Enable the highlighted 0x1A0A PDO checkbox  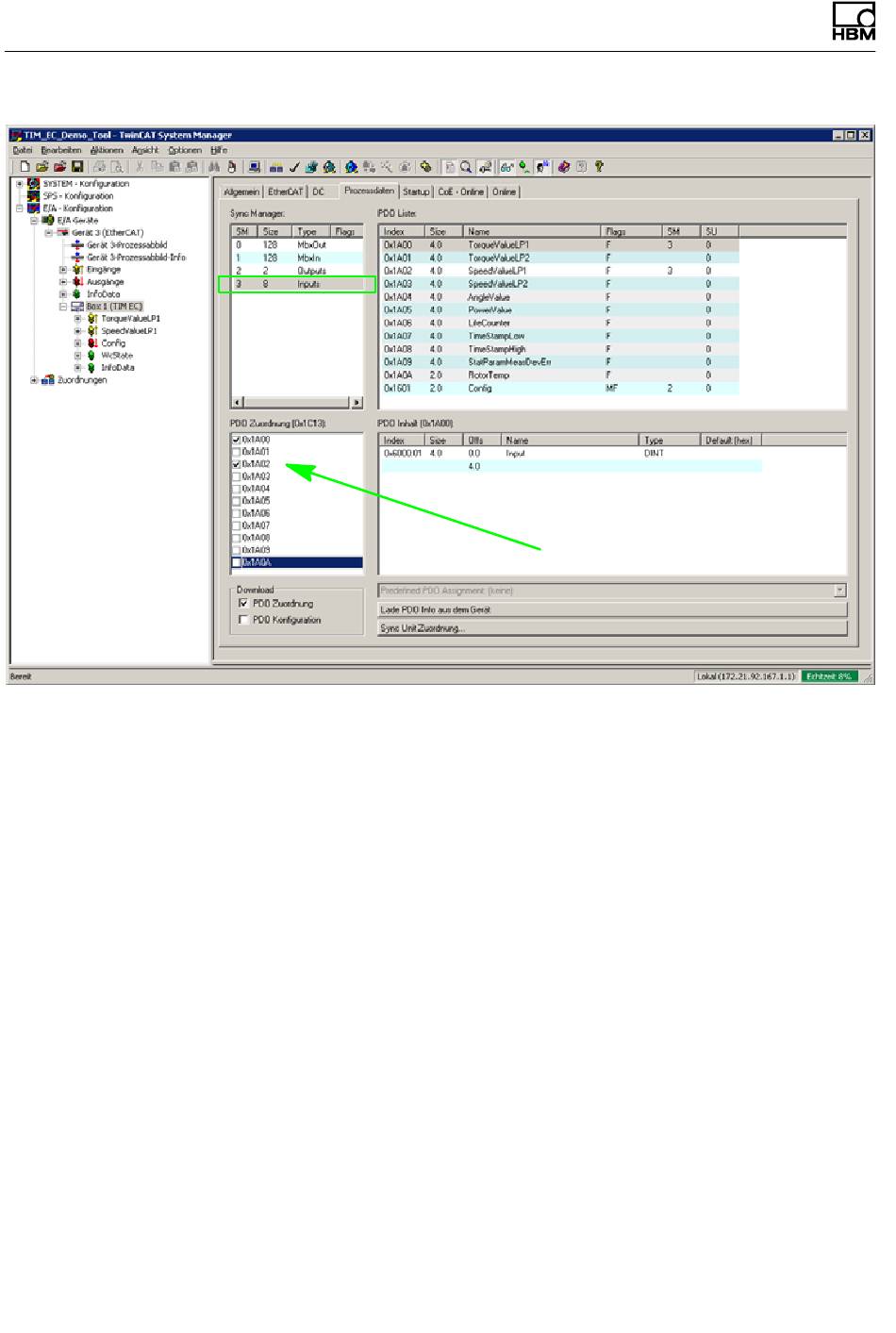(237, 562)
